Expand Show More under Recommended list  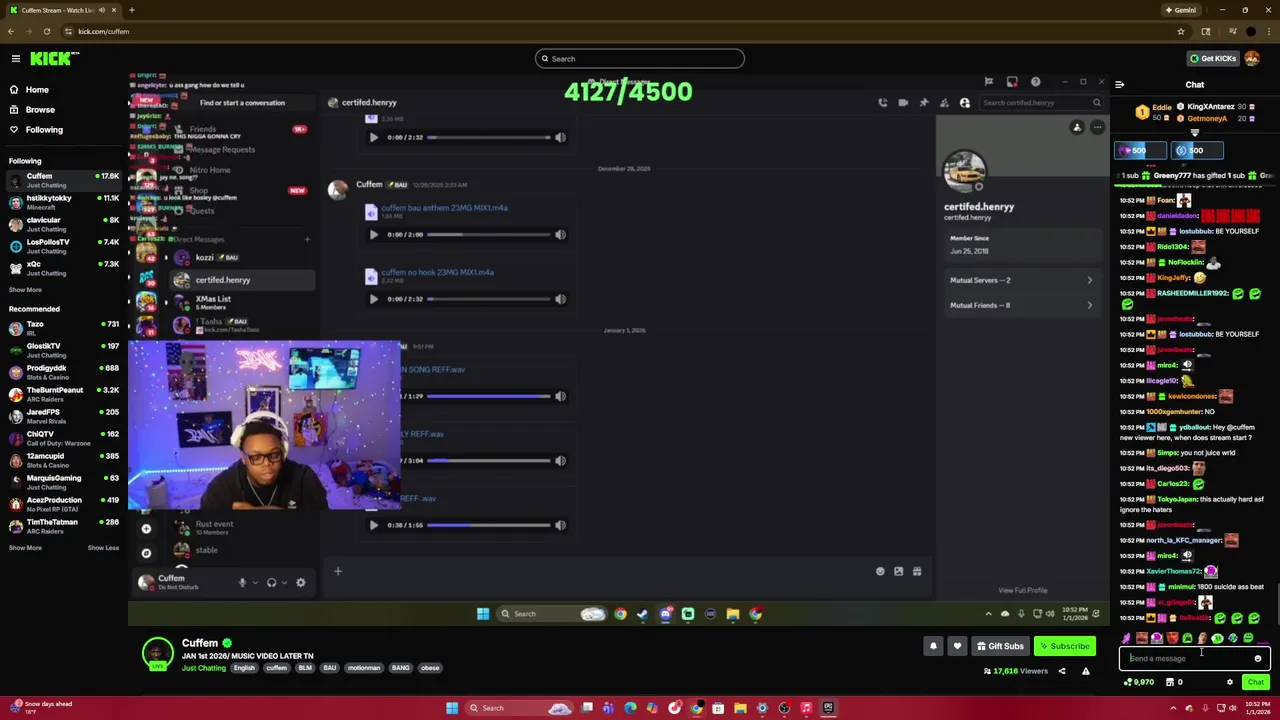[26, 548]
